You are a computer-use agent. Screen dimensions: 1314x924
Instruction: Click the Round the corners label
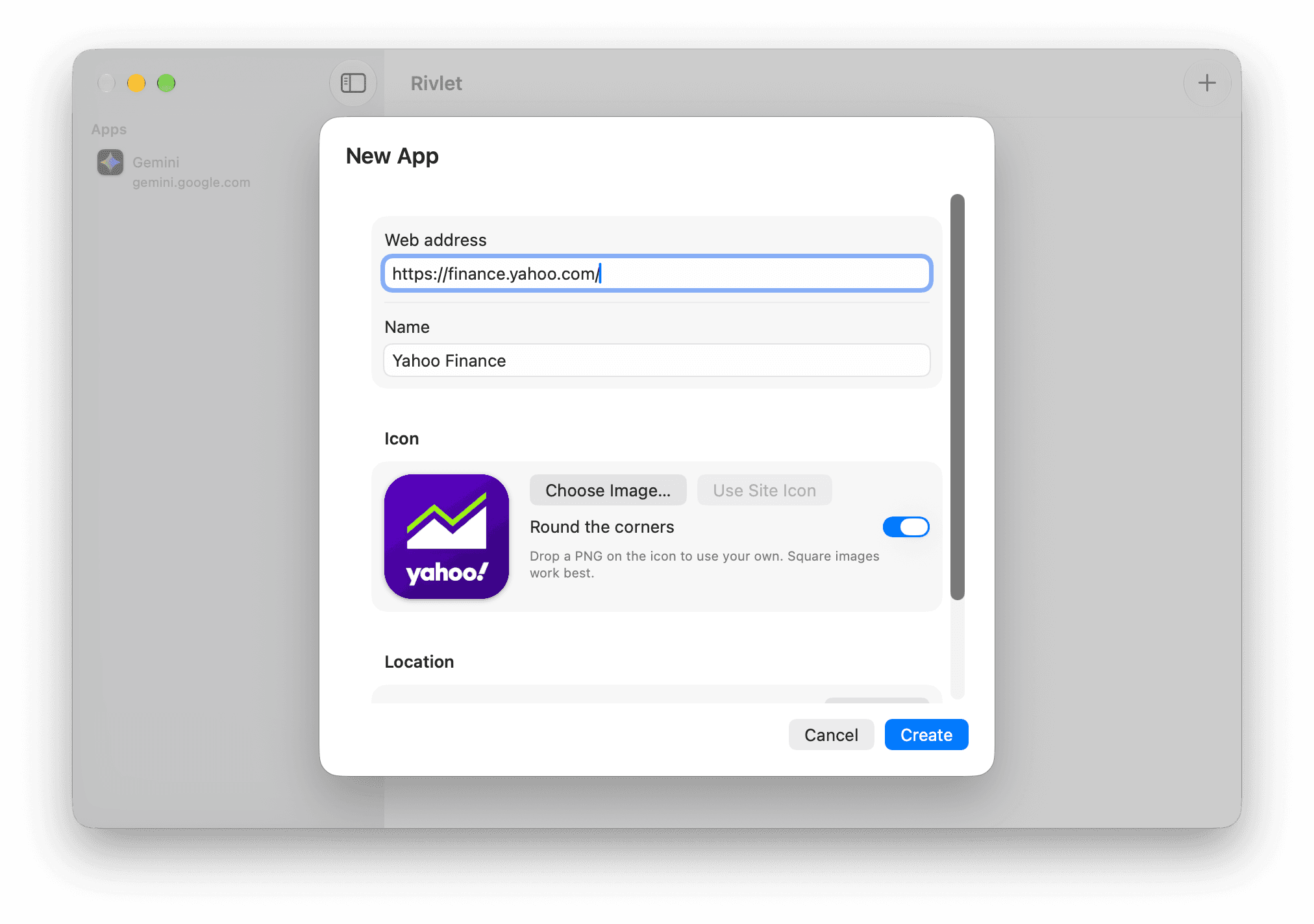click(x=602, y=527)
